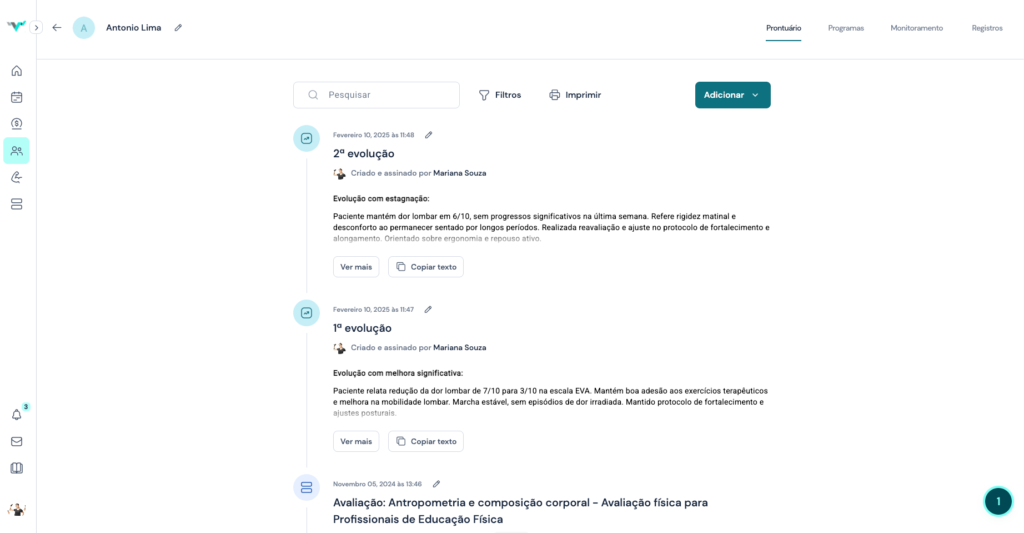Expand 1ª evolução with Ver mais
1024x533 pixels.
tap(356, 441)
